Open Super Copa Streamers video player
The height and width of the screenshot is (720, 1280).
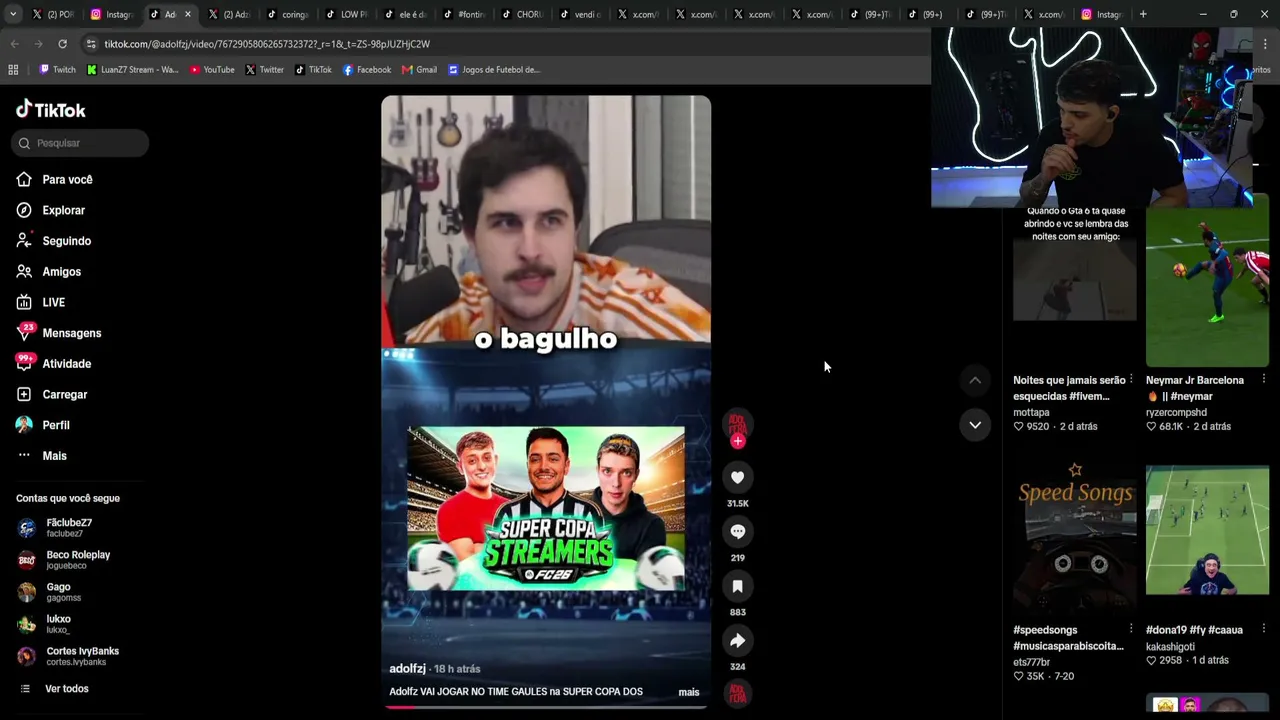[x=546, y=402]
